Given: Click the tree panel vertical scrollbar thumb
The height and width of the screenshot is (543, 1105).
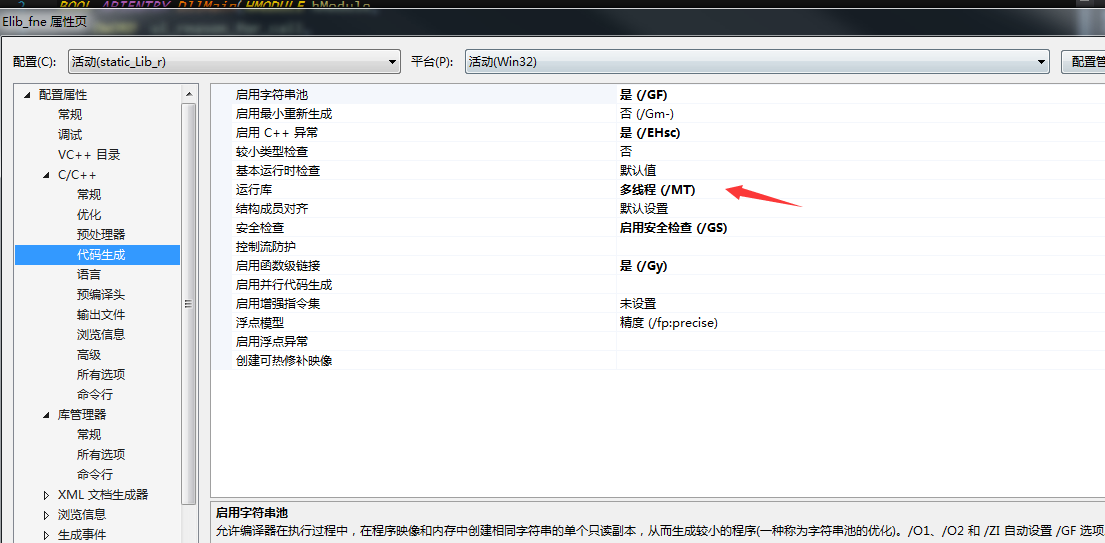Looking at the screenshot, I should pyautogui.click(x=188, y=303).
